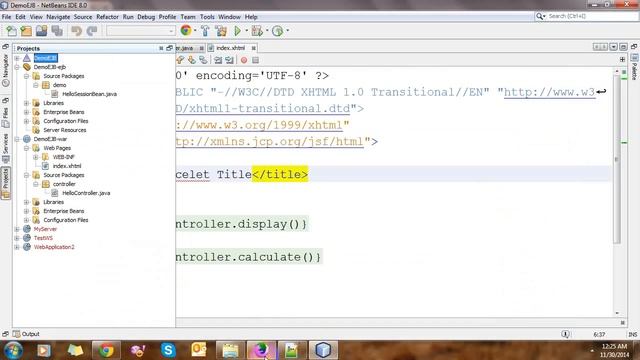Click the Shift Line Right editor icon
Image resolution: width=640 pixels, height=360 pixels.
[230, 60]
